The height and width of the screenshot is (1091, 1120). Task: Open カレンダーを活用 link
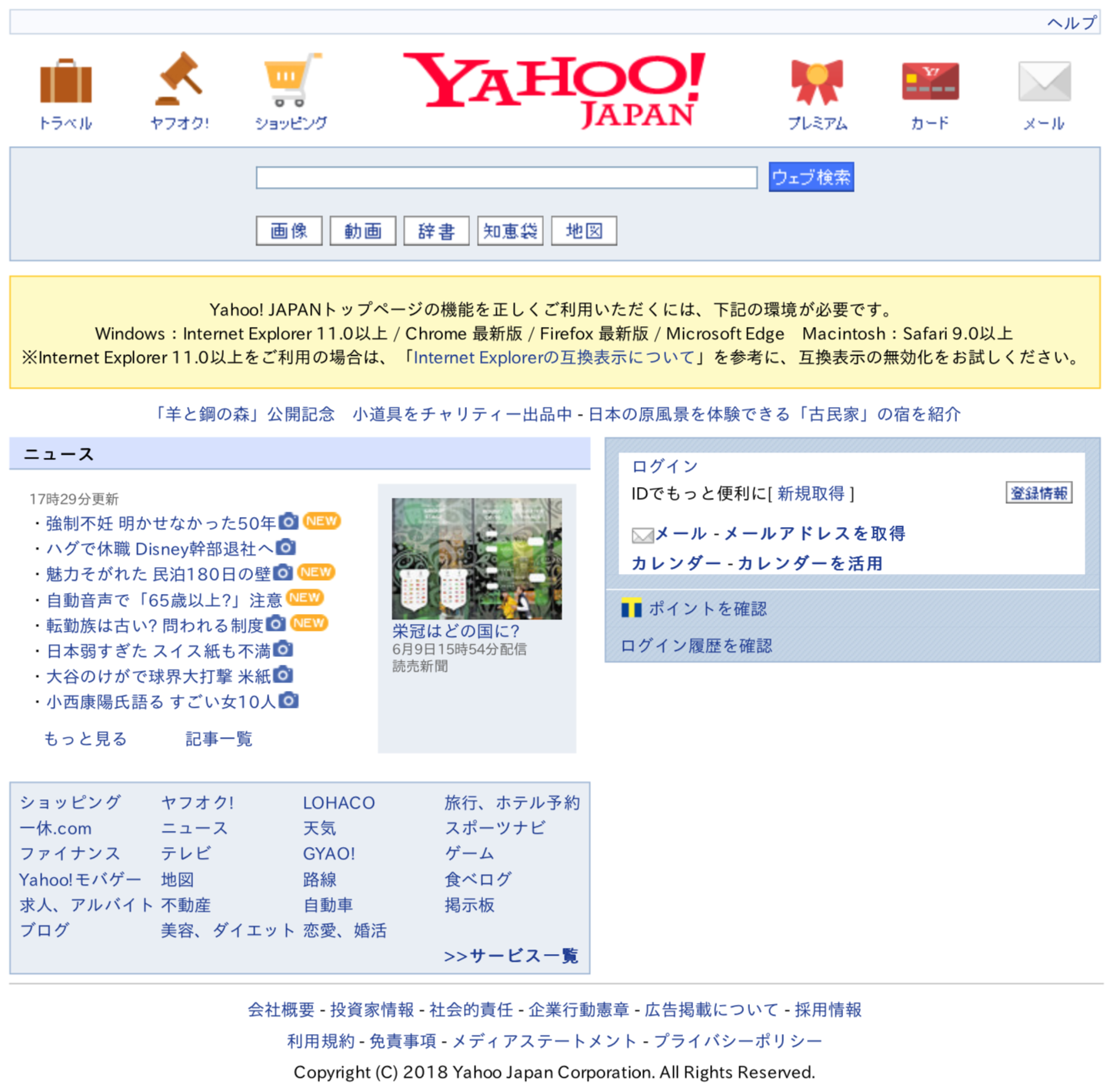(810, 563)
